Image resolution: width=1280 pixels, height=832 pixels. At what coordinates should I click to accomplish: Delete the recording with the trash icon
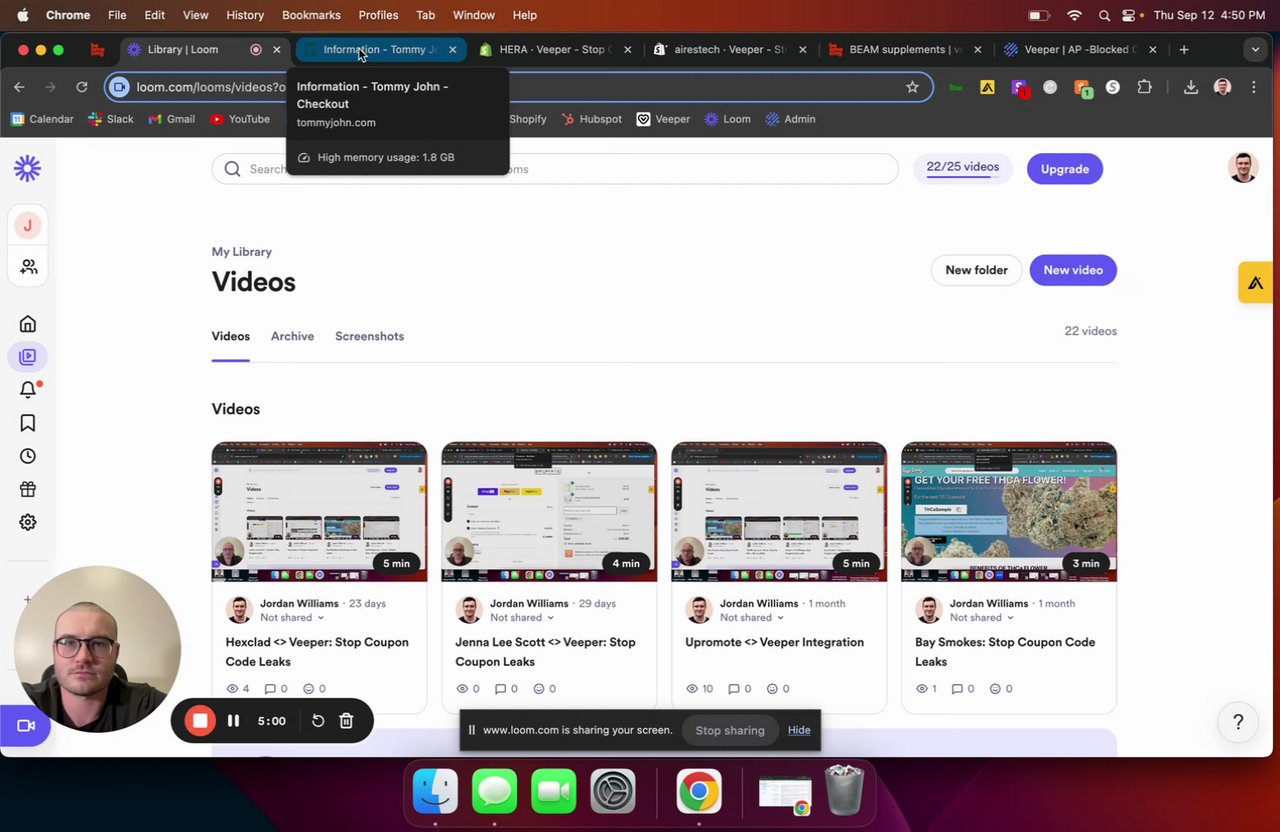pos(346,721)
